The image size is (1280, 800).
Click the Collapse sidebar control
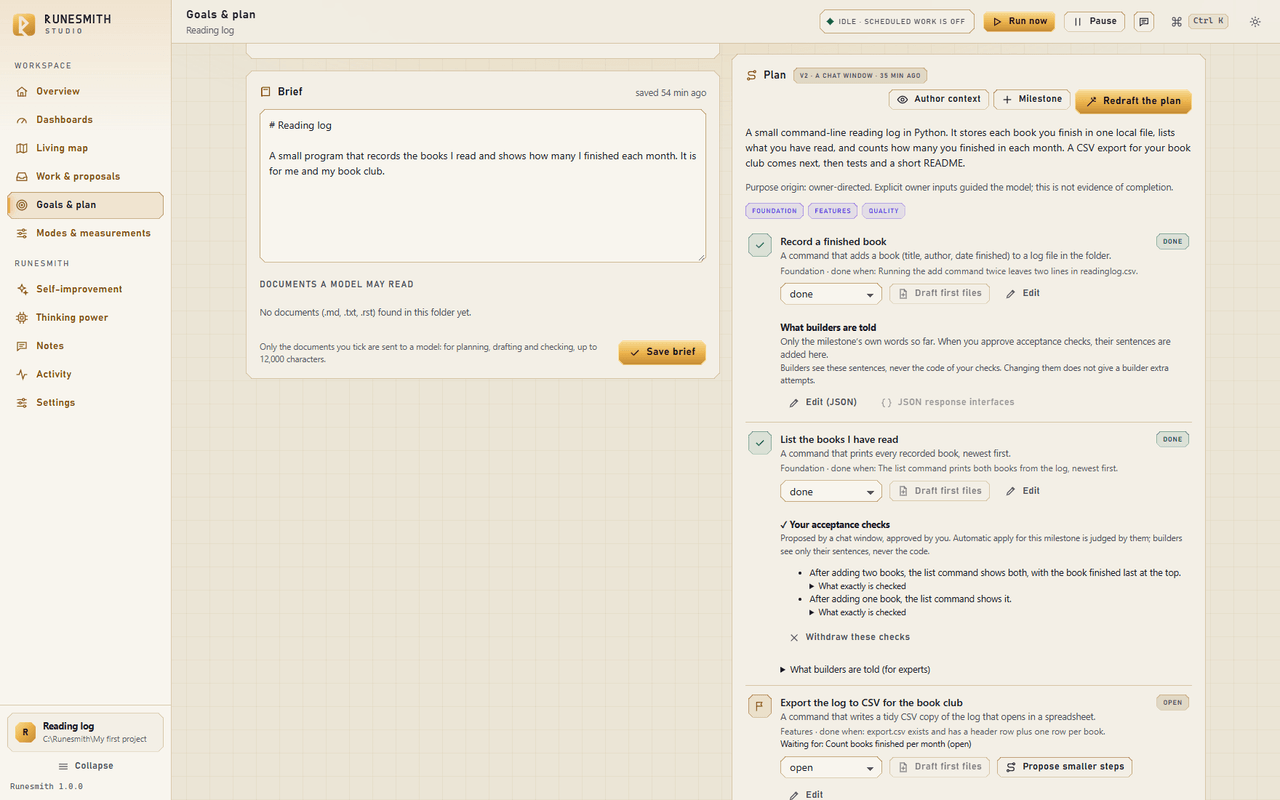(85, 766)
